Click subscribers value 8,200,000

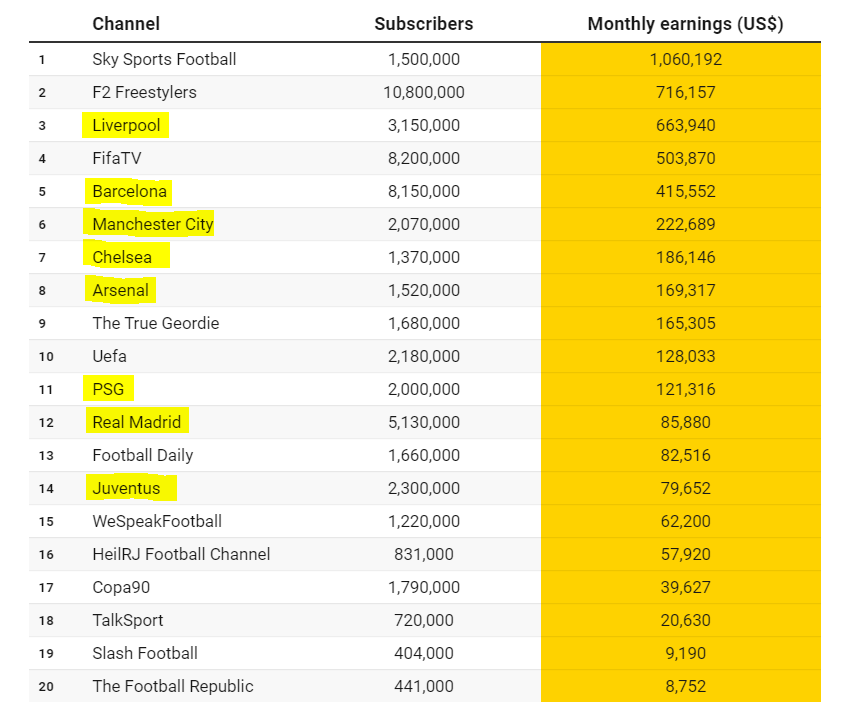pos(423,158)
